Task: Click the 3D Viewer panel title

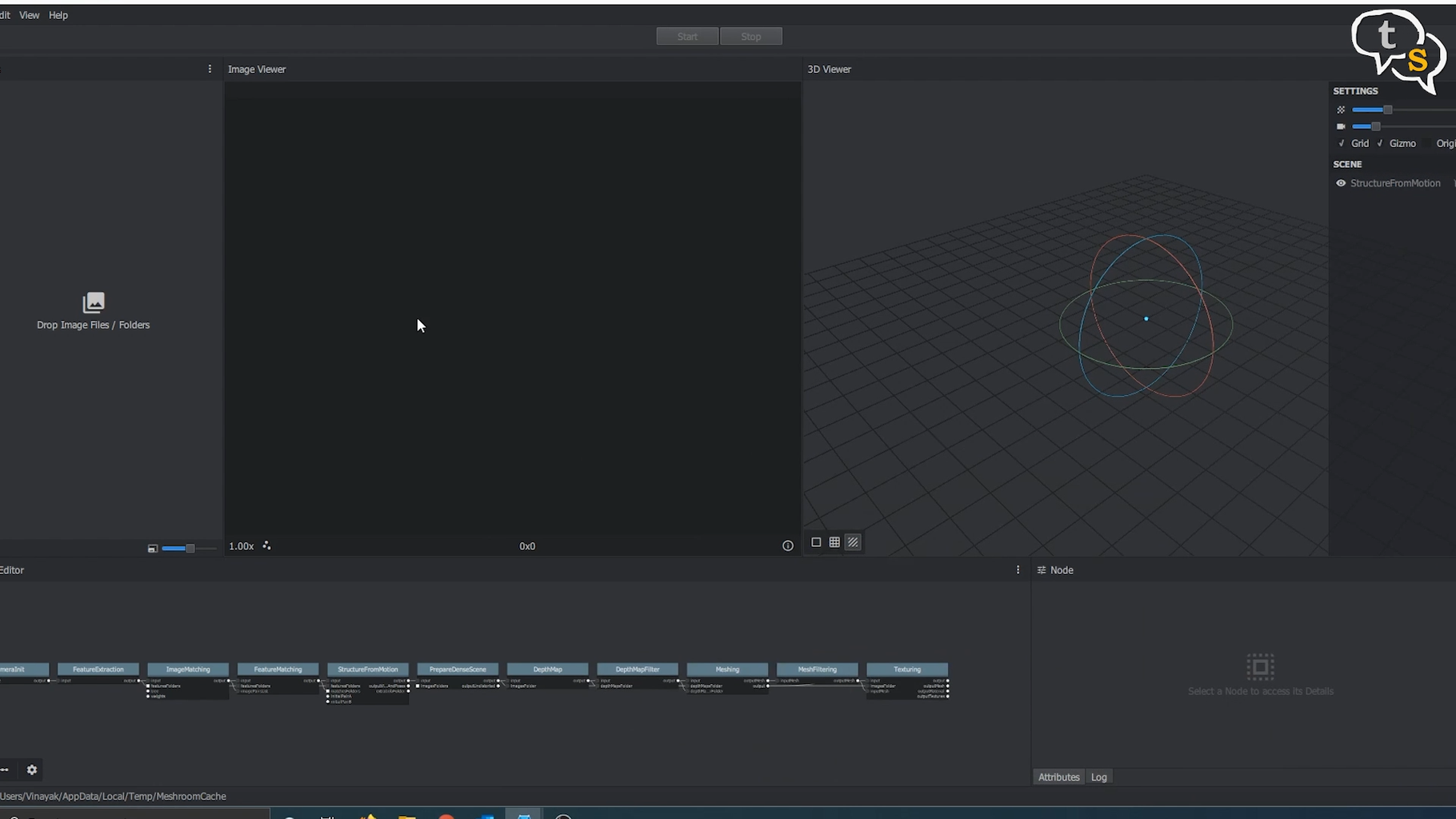Action: tap(829, 69)
